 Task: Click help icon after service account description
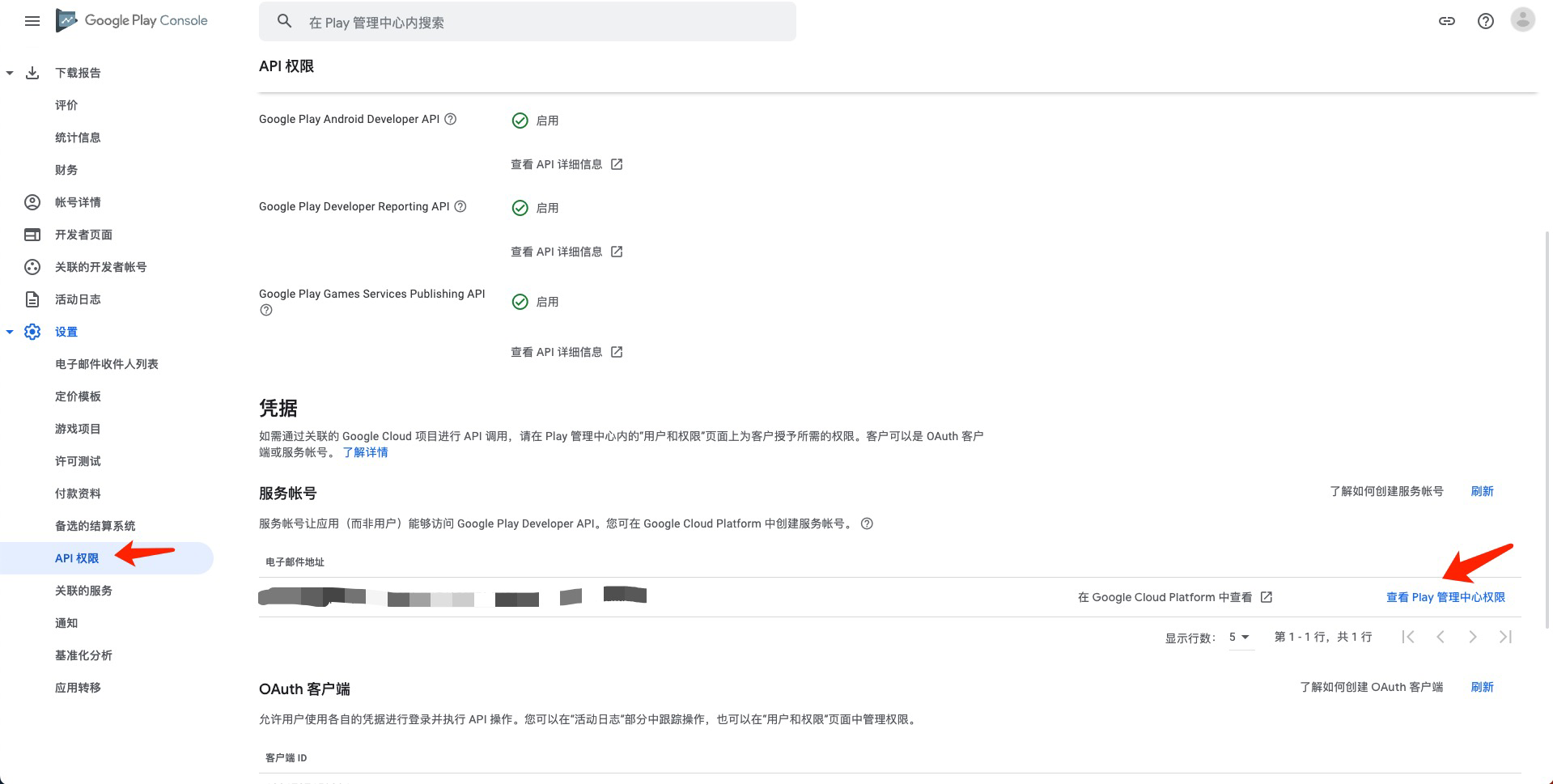pos(867,523)
